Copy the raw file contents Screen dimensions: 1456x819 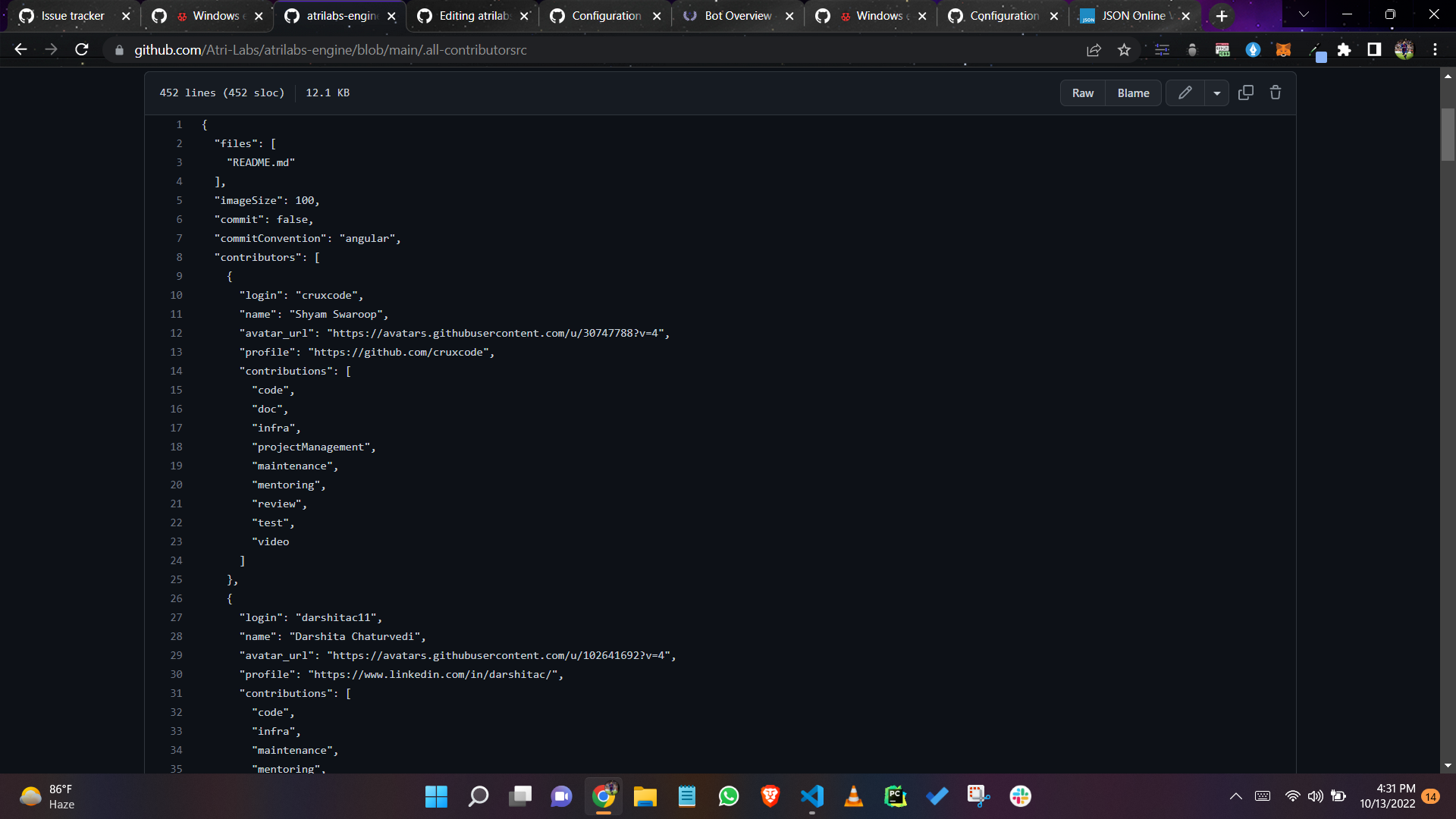click(x=1246, y=92)
